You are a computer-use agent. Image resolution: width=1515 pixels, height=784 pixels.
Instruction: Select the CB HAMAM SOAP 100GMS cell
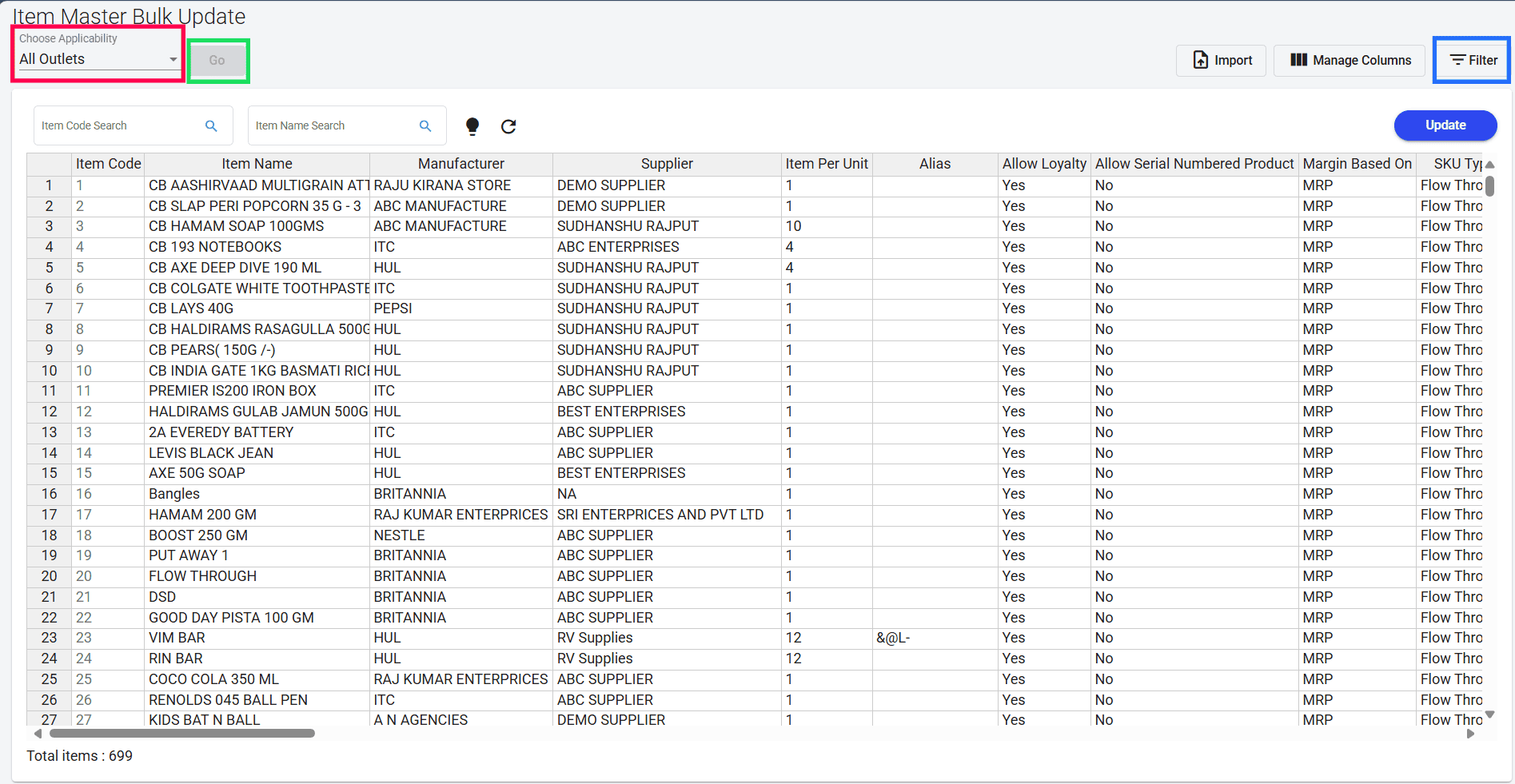[257, 226]
